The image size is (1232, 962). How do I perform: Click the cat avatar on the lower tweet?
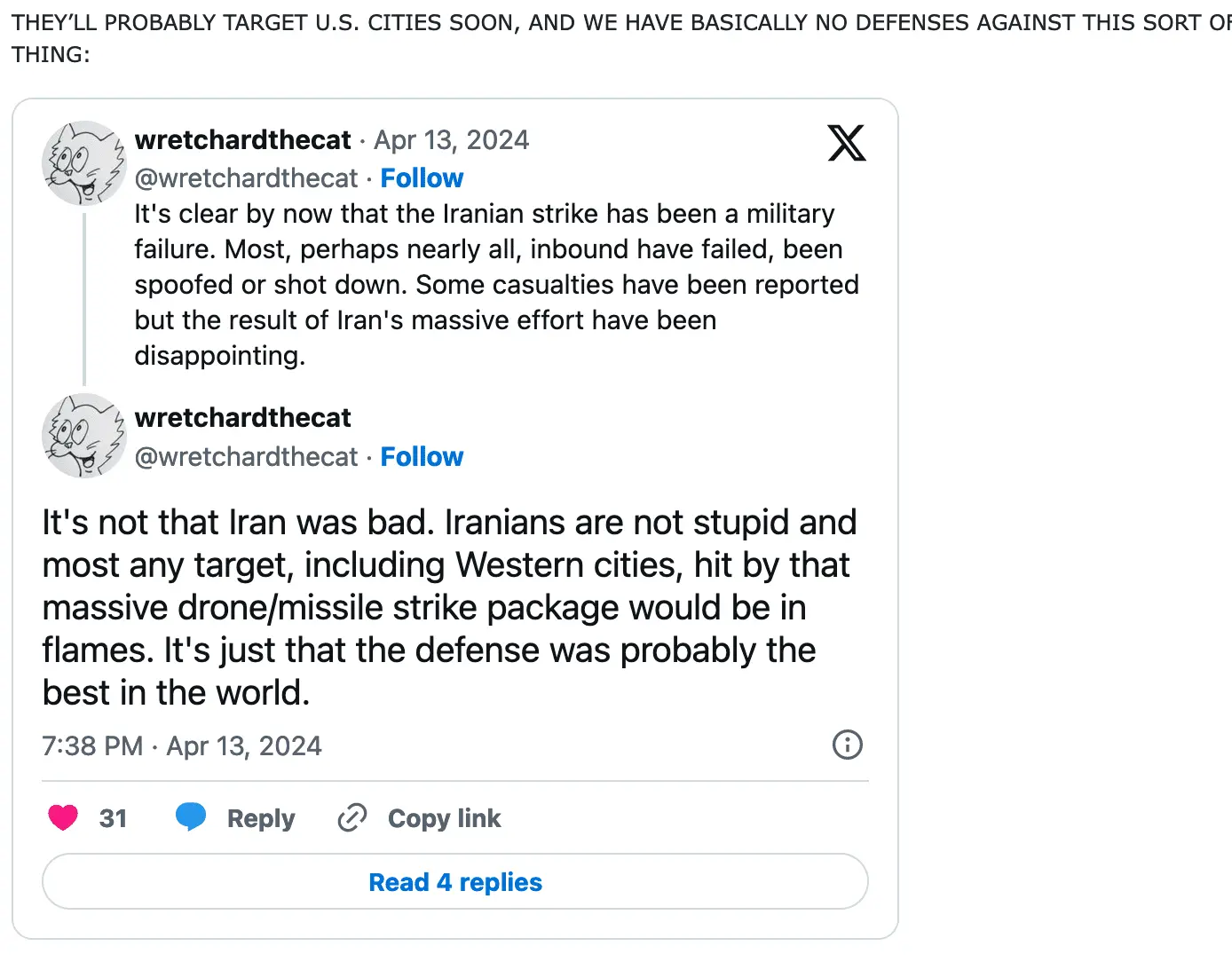click(84, 436)
